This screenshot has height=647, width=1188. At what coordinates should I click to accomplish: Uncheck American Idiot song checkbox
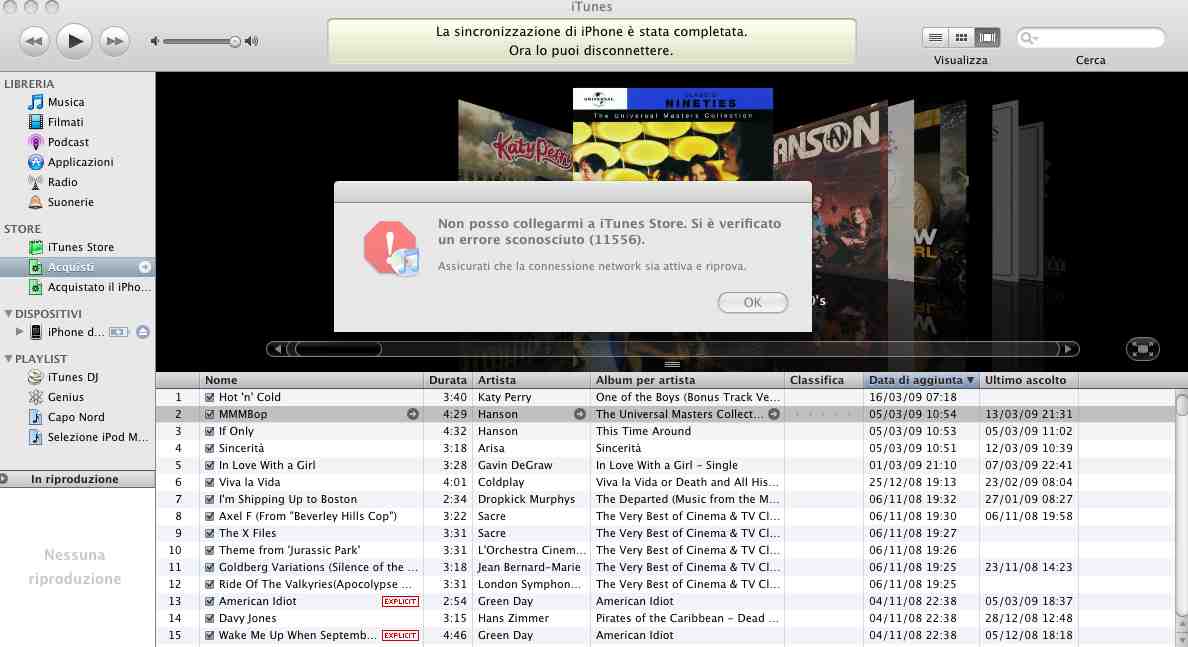[210, 602]
